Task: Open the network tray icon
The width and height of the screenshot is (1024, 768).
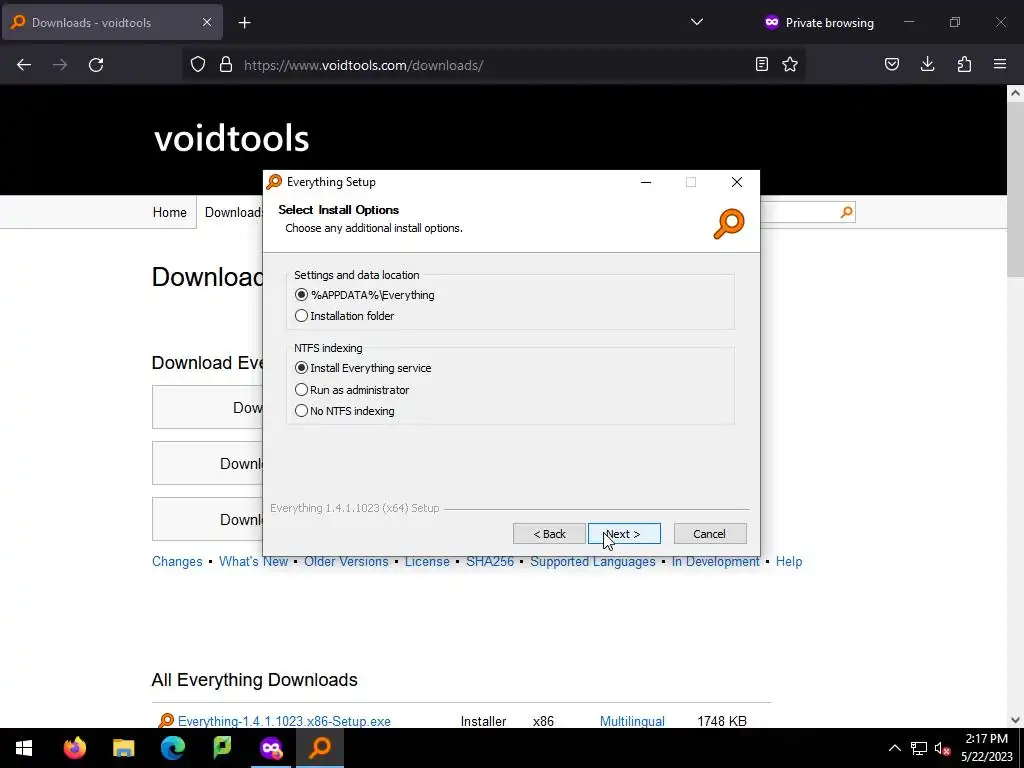Action: click(x=919, y=748)
